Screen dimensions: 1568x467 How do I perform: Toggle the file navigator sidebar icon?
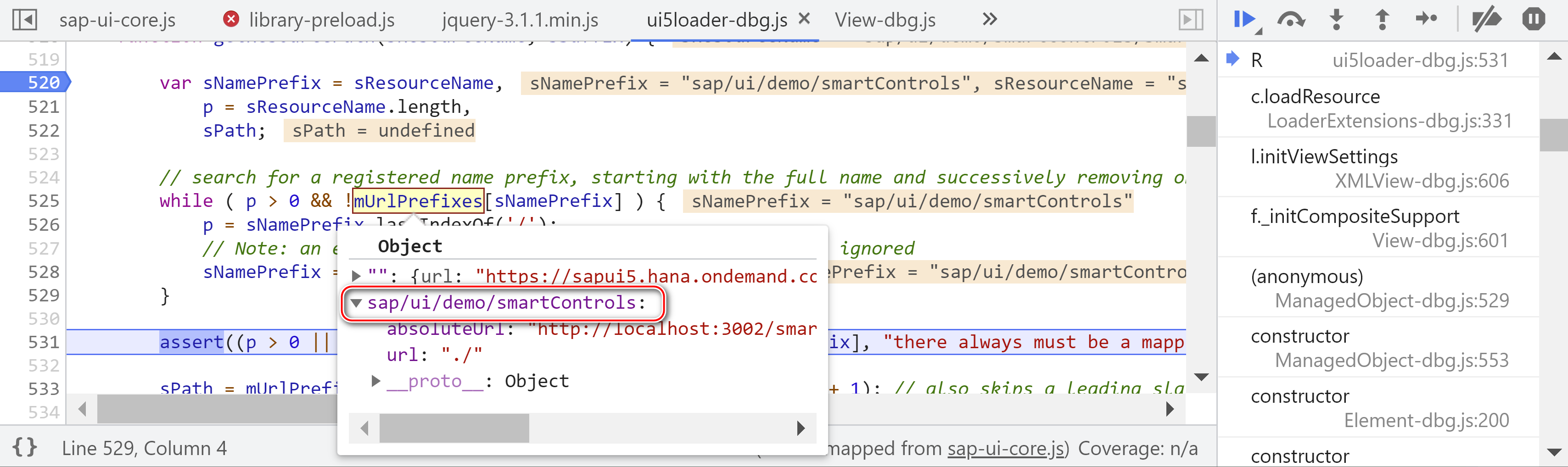point(25,19)
